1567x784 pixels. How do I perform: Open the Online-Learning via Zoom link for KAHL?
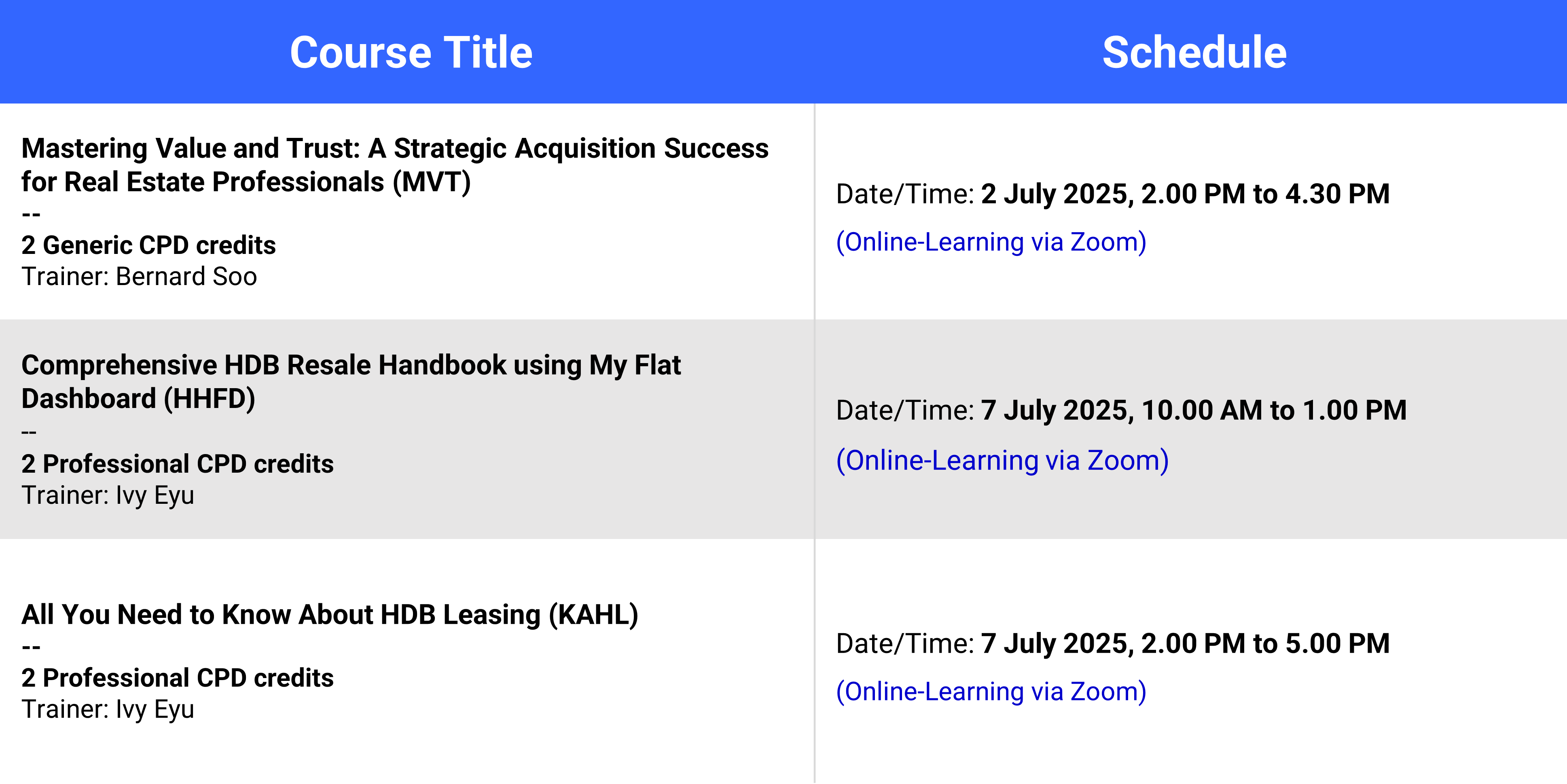coord(991,691)
